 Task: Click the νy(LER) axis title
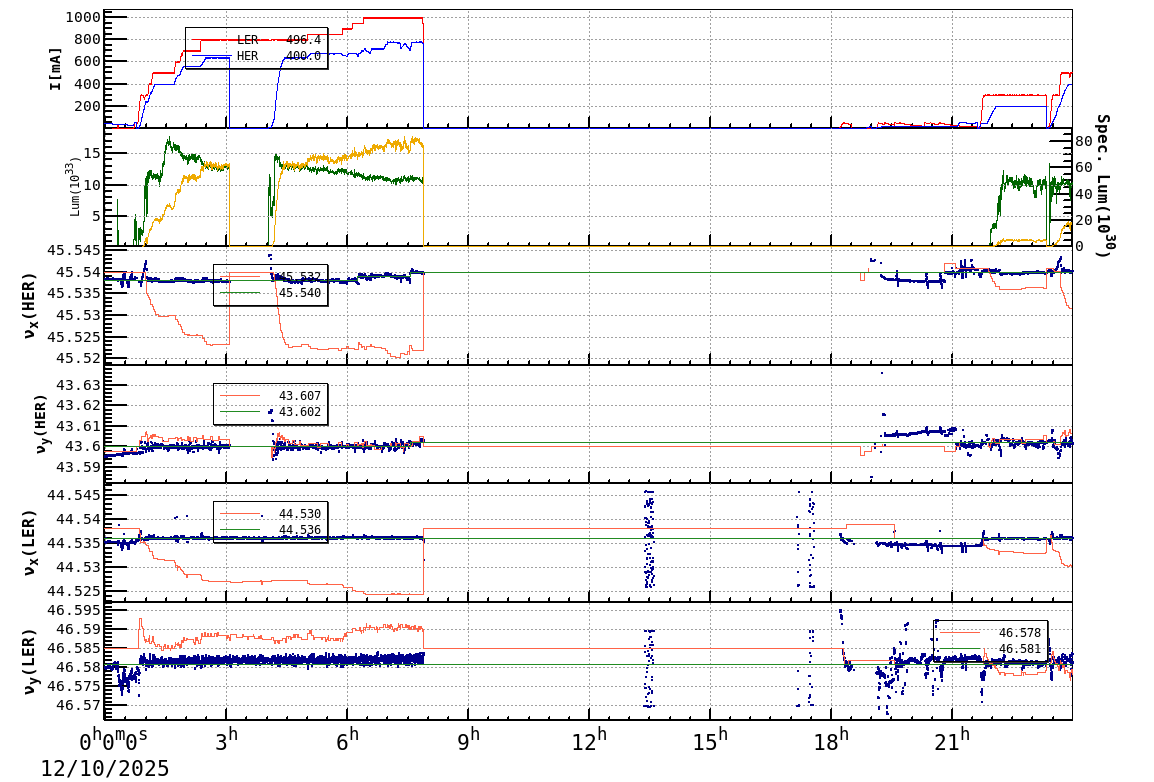pos(30,661)
